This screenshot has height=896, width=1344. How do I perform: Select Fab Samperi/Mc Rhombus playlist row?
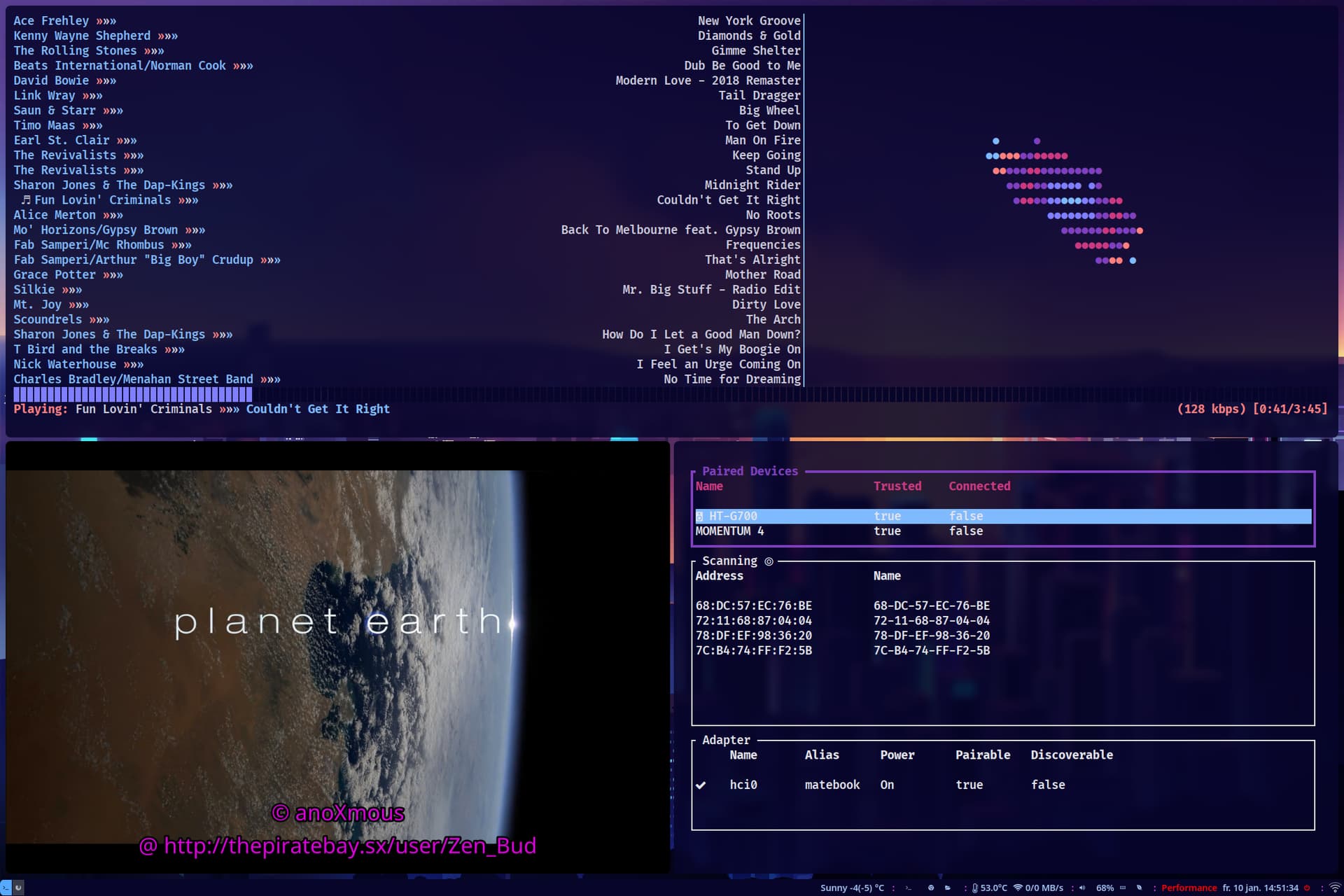[x=408, y=245]
